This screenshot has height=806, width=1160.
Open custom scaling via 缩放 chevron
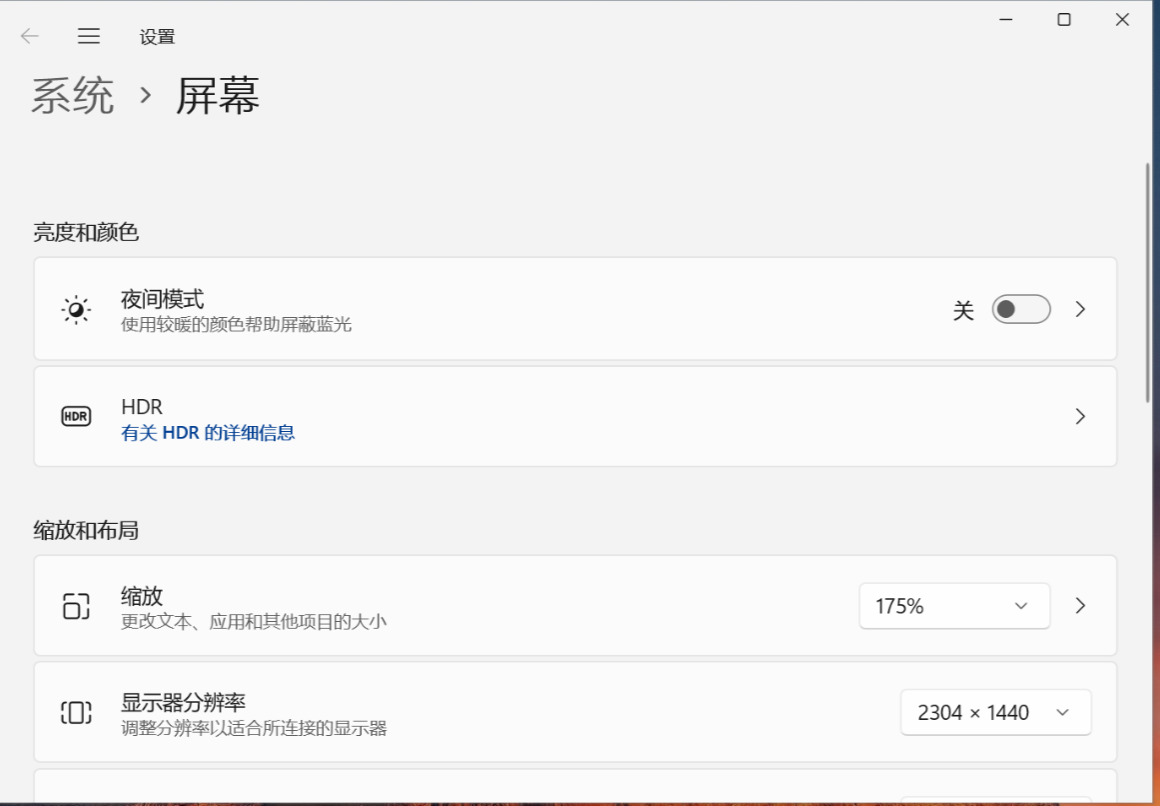pos(1080,606)
